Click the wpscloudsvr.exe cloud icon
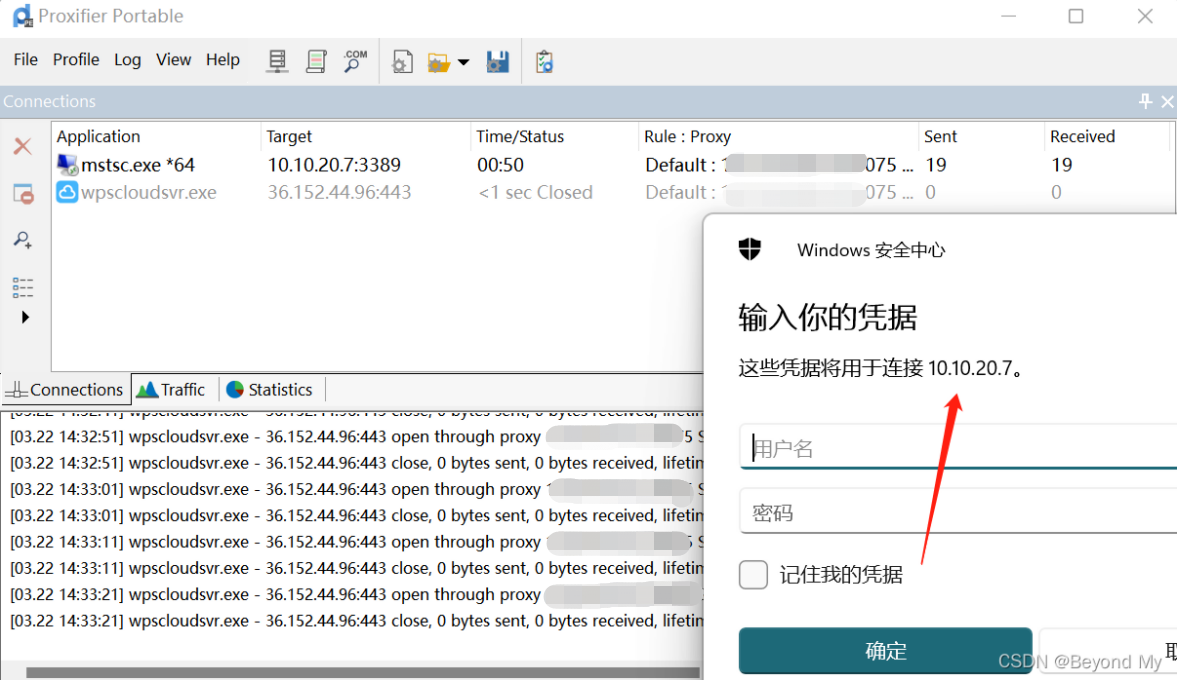 [67, 192]
